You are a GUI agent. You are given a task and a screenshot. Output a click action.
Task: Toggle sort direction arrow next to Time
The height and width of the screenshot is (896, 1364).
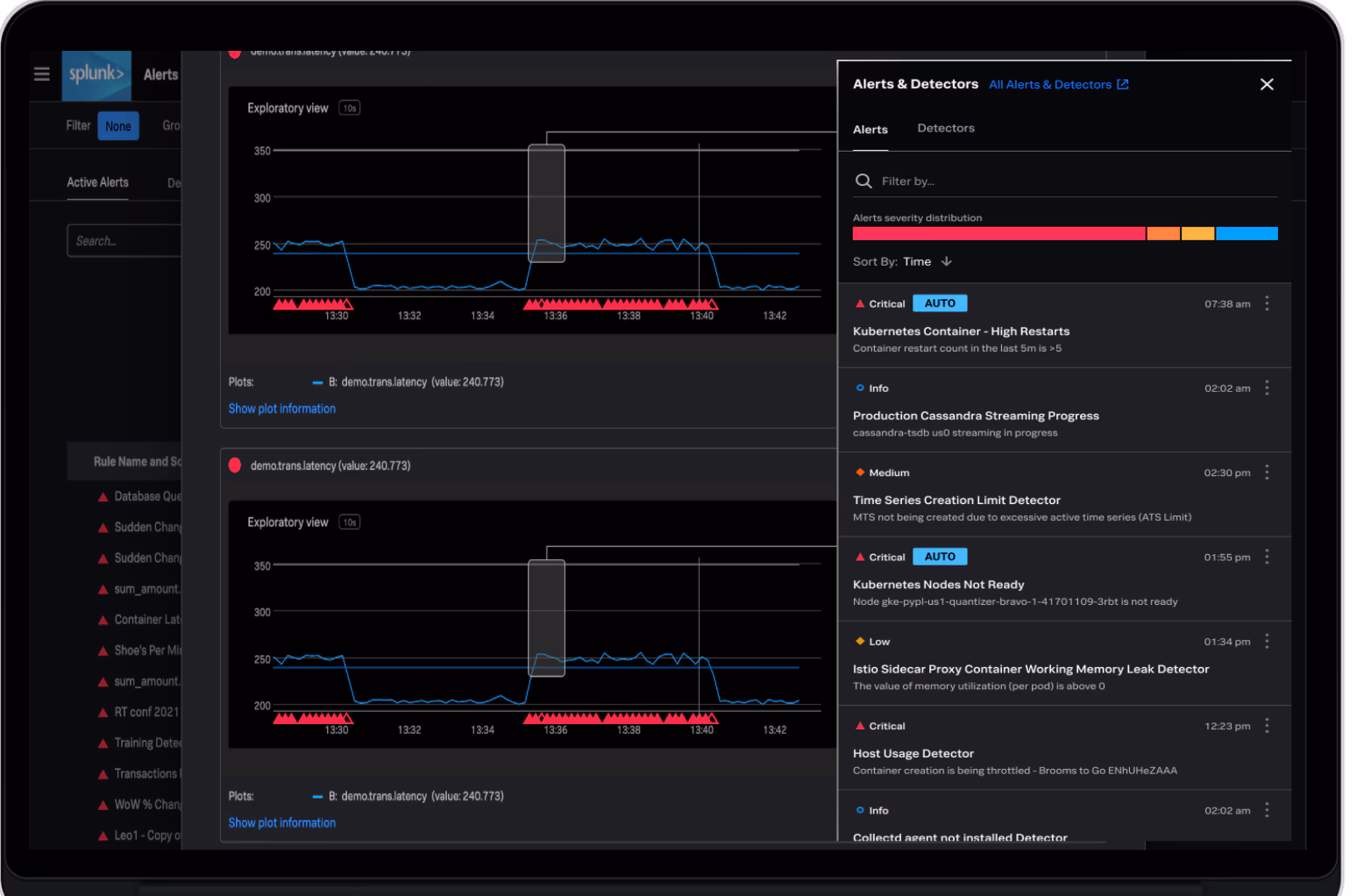coord(947,261)
